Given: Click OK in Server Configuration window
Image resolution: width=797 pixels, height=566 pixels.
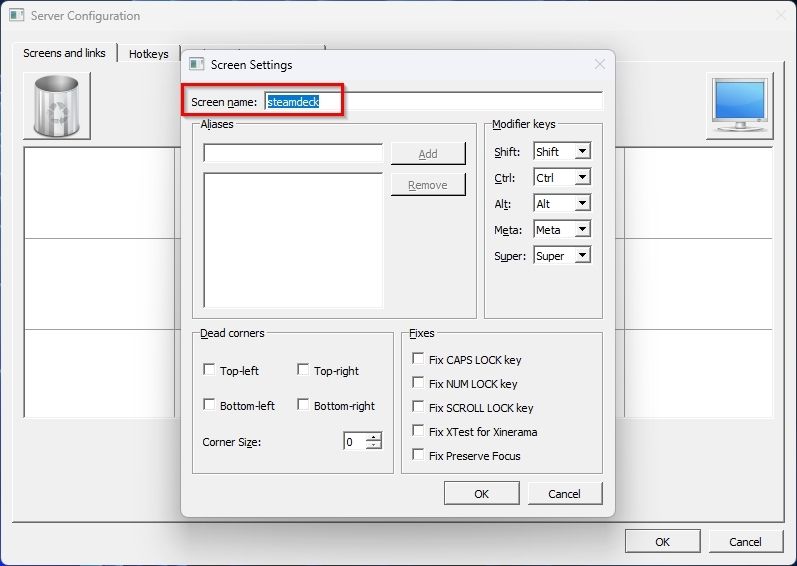Looking at the screenshot, I should click(662, 542).
